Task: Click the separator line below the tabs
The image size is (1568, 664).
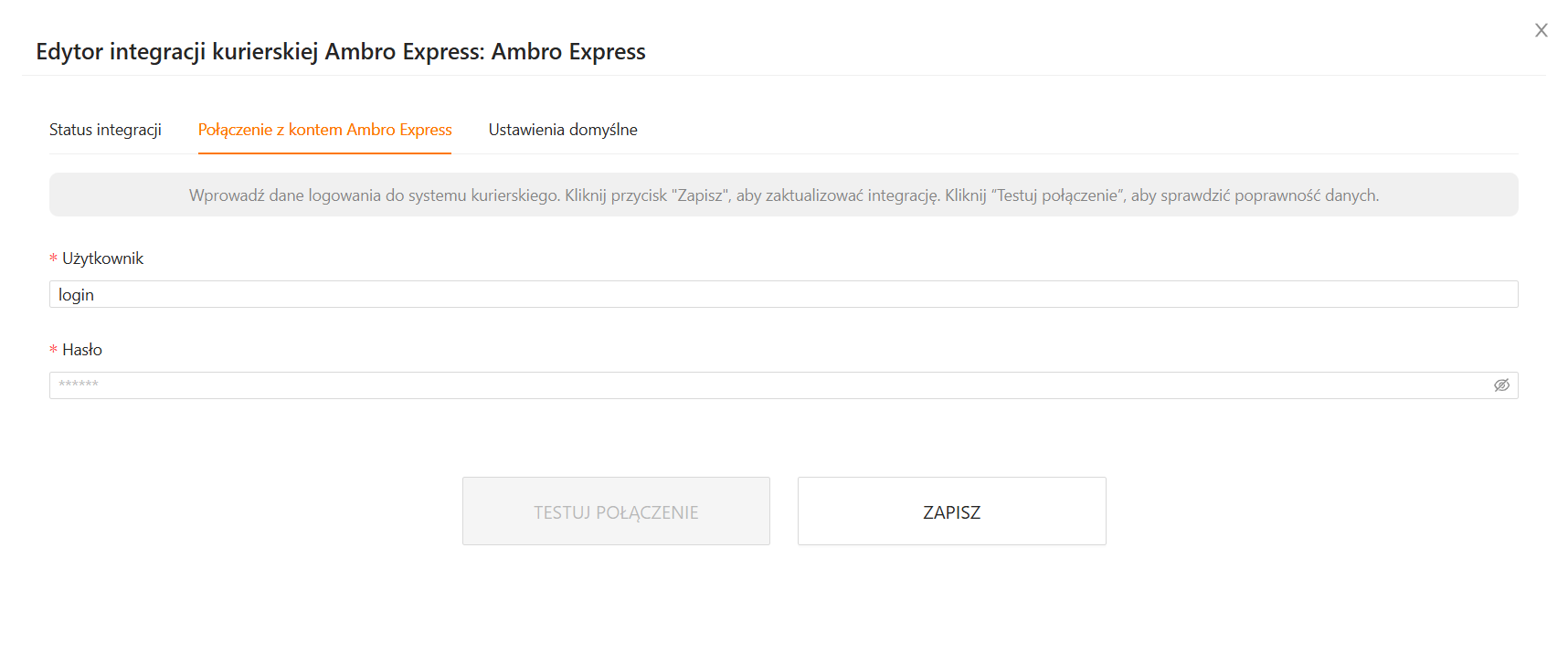Action: click(914, 153)
